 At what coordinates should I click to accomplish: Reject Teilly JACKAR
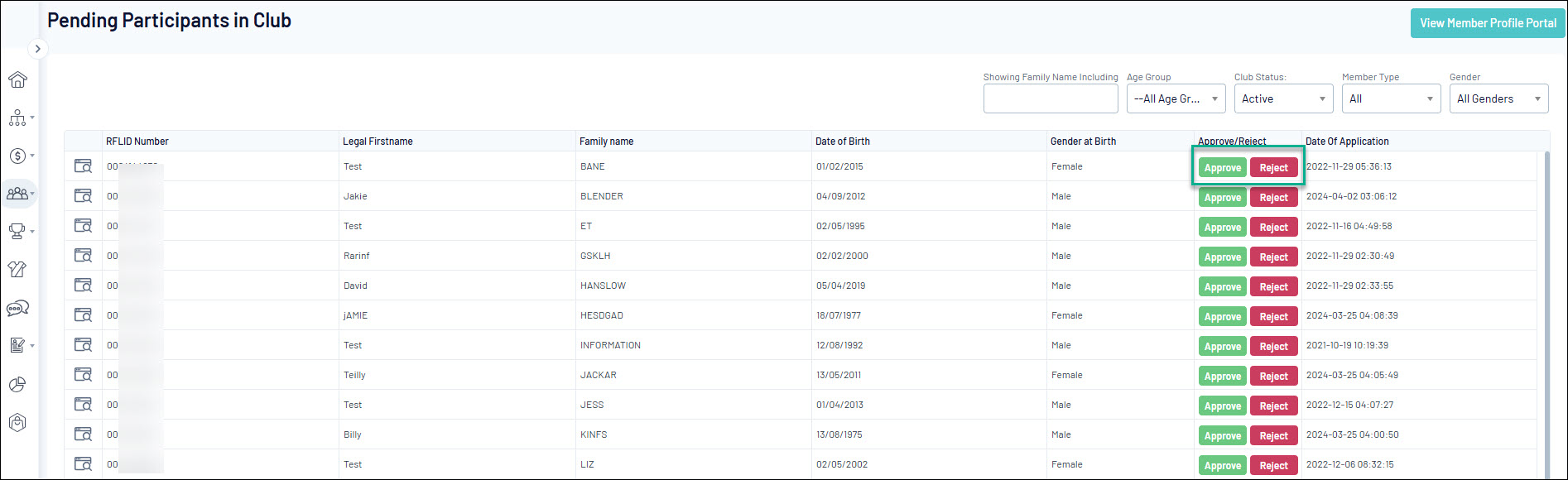point(1273,376)
